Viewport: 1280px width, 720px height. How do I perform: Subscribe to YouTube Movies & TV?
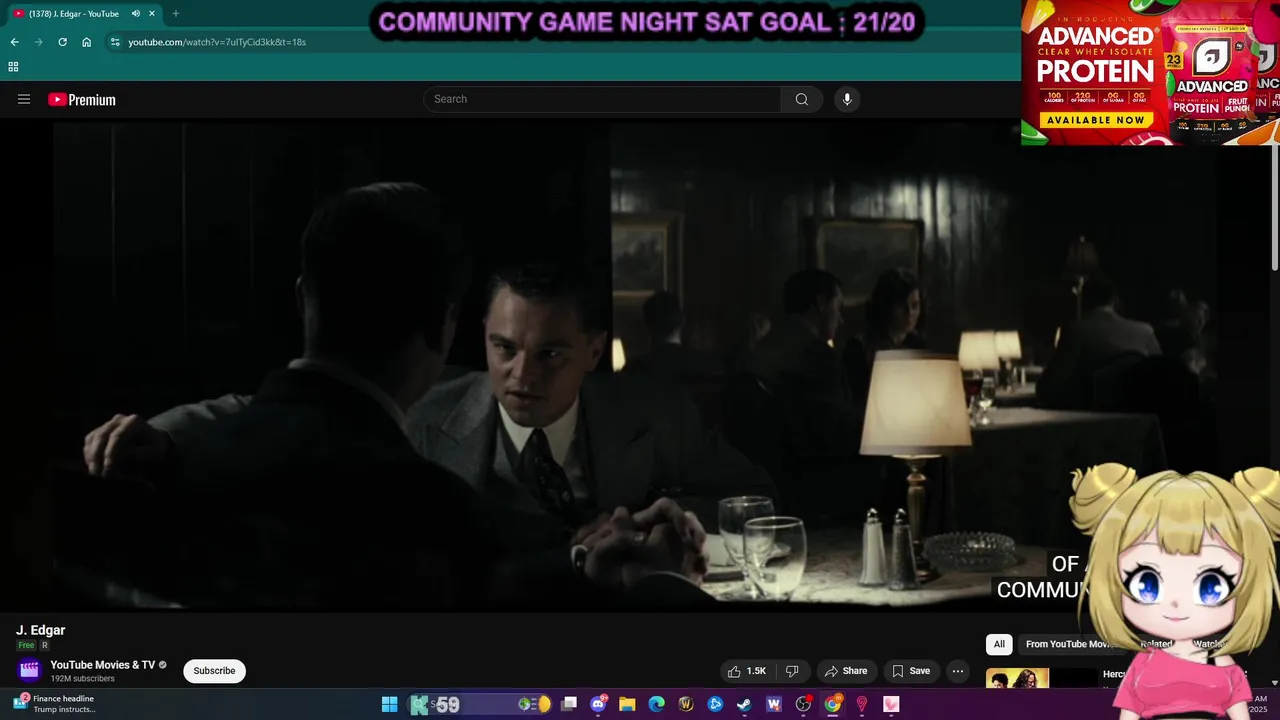(214, 671)
